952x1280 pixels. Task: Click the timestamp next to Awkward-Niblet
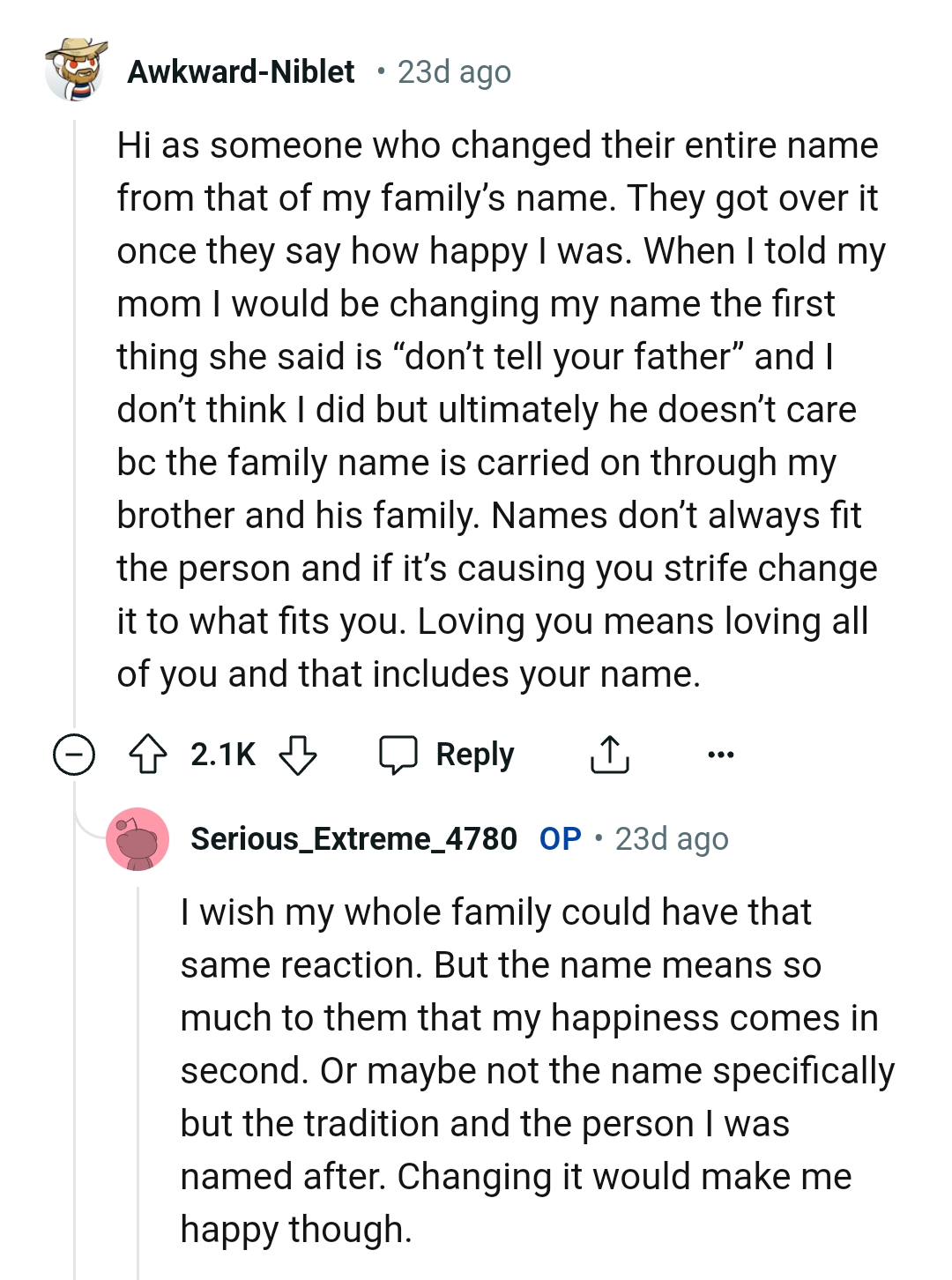pos(454,72)
